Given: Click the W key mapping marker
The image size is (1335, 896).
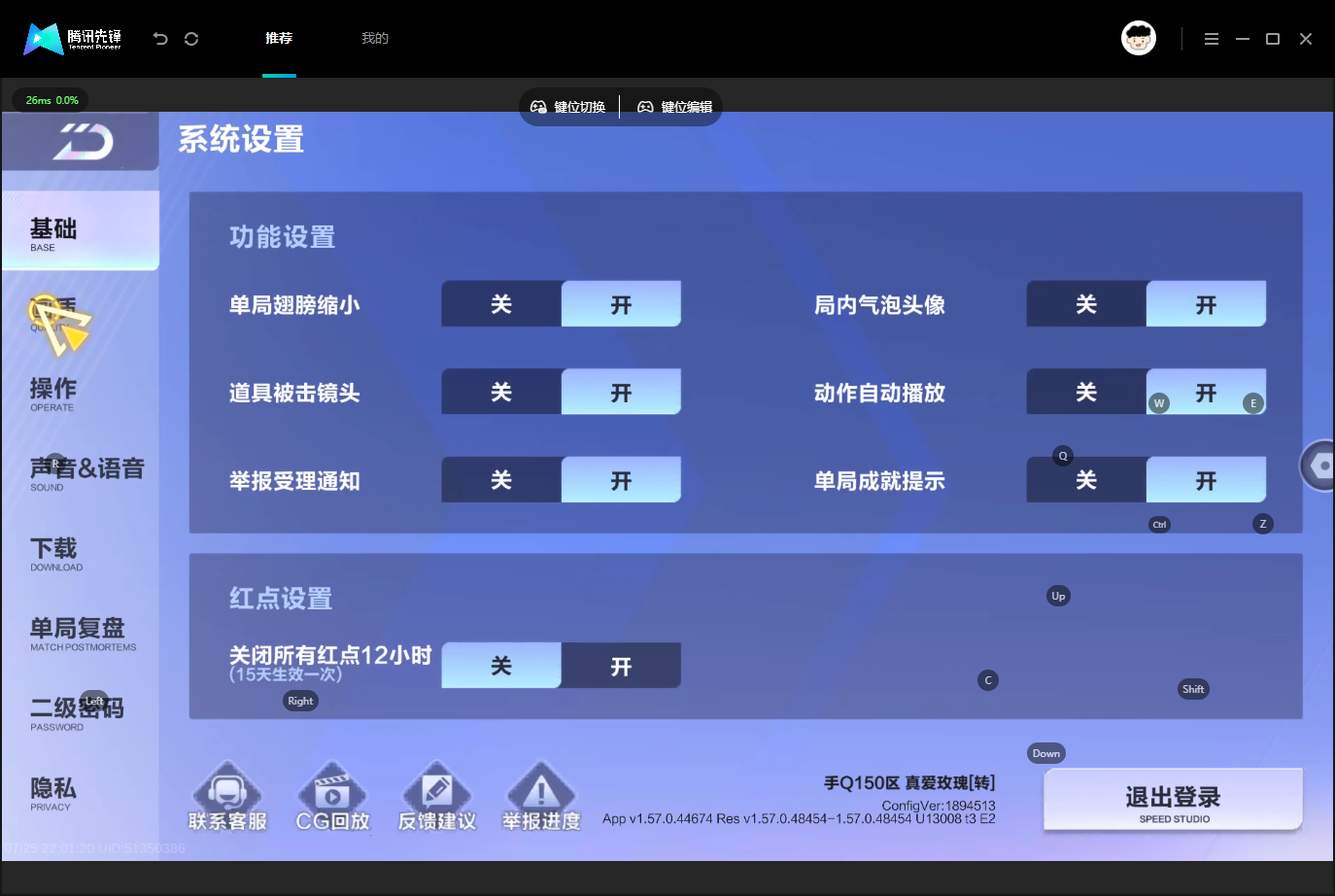Looking at the screenshot, I should (1158, 403).
